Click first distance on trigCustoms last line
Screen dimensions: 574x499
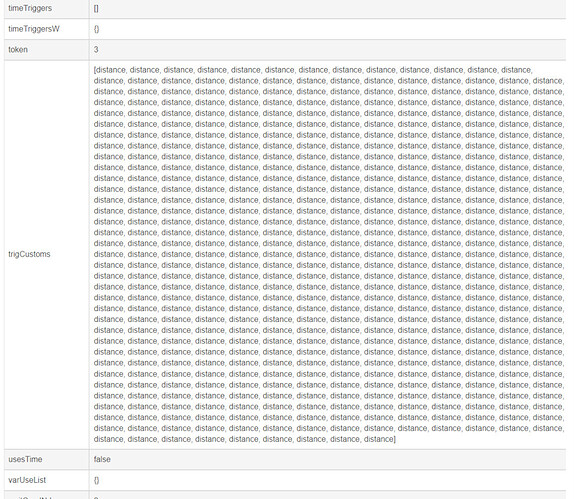click(109, 439)
